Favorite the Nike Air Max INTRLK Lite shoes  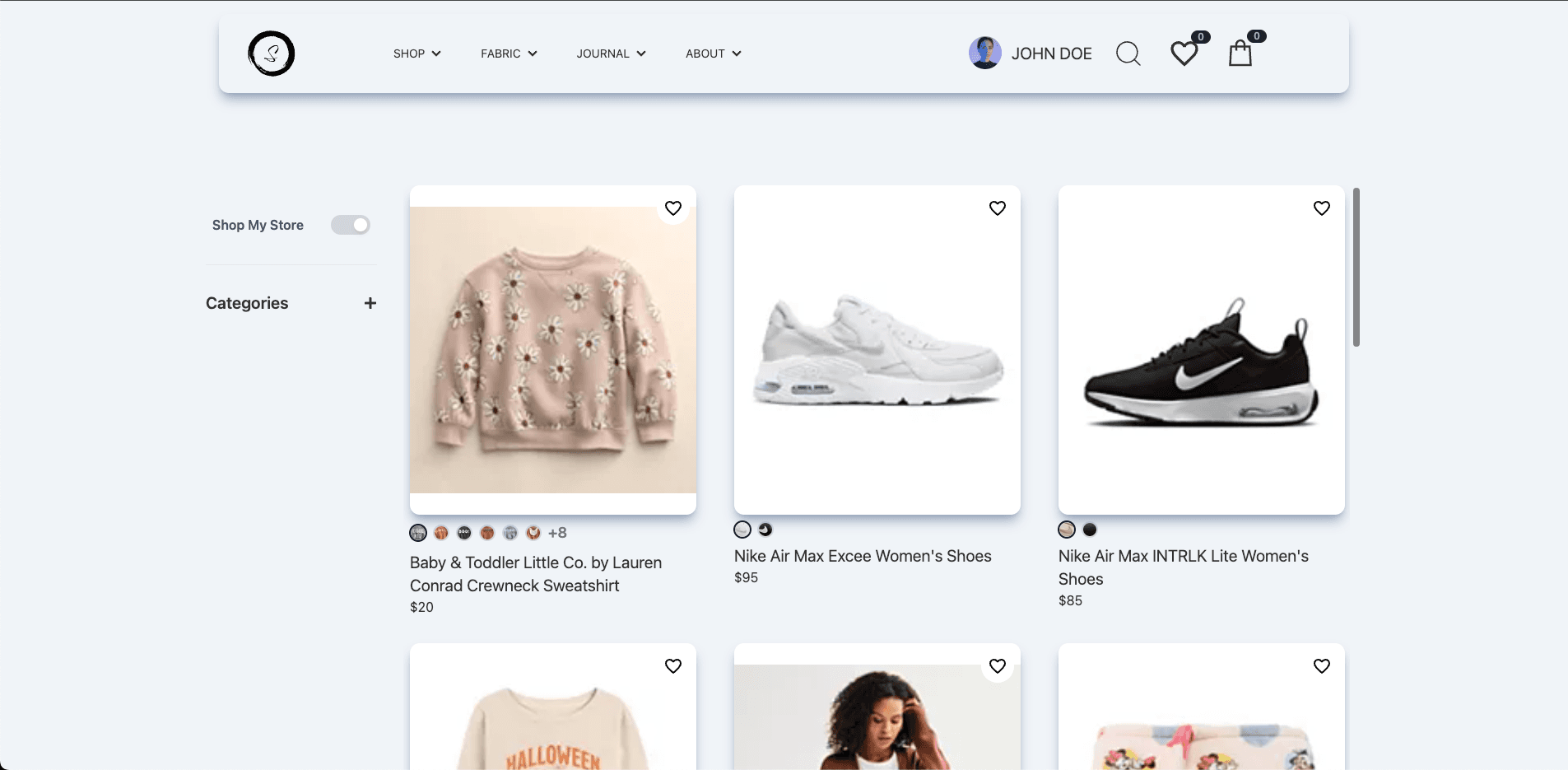[1321, 208]
